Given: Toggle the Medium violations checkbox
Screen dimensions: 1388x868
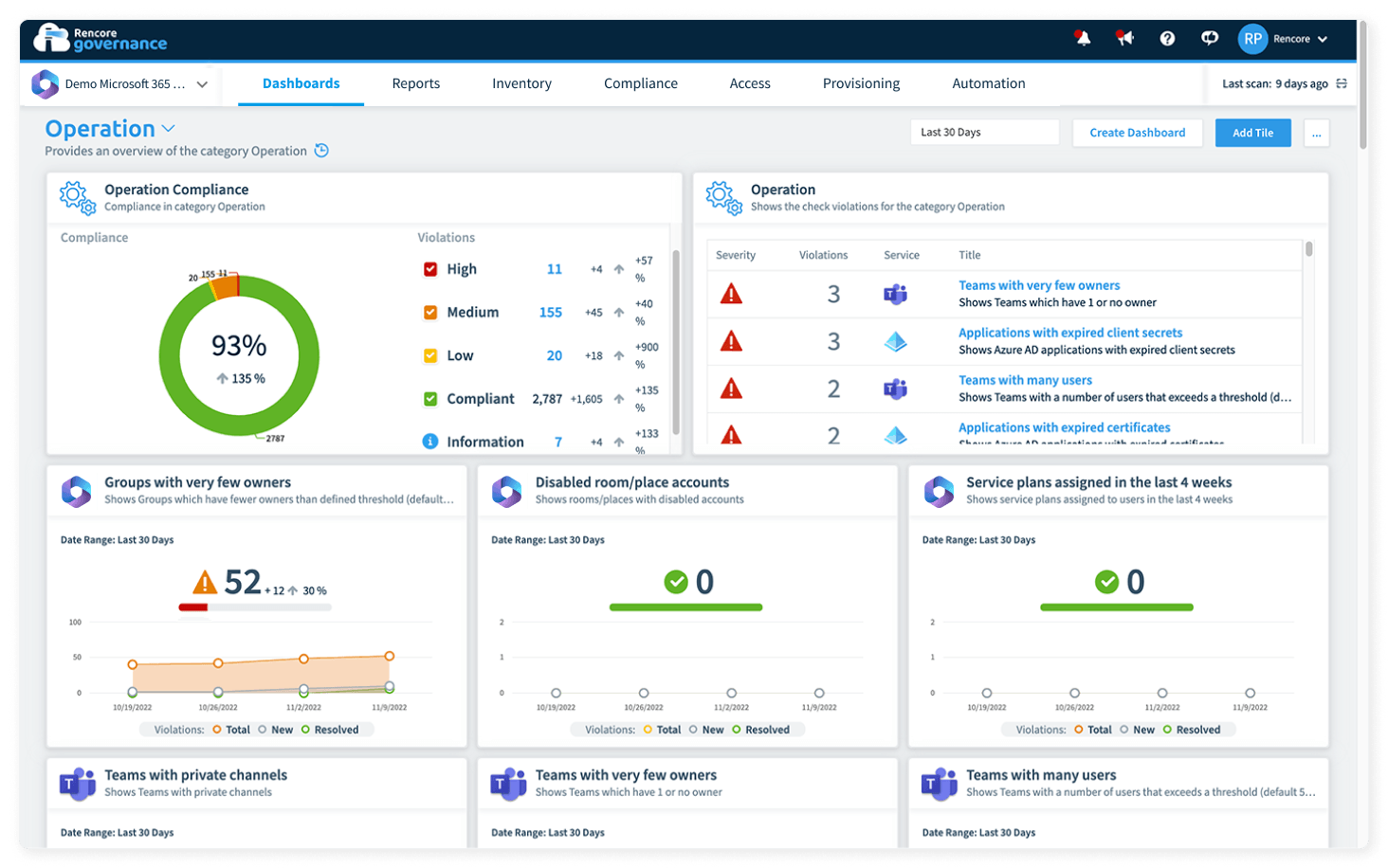Looking at the screenshot, I should [x=430, y=313].
